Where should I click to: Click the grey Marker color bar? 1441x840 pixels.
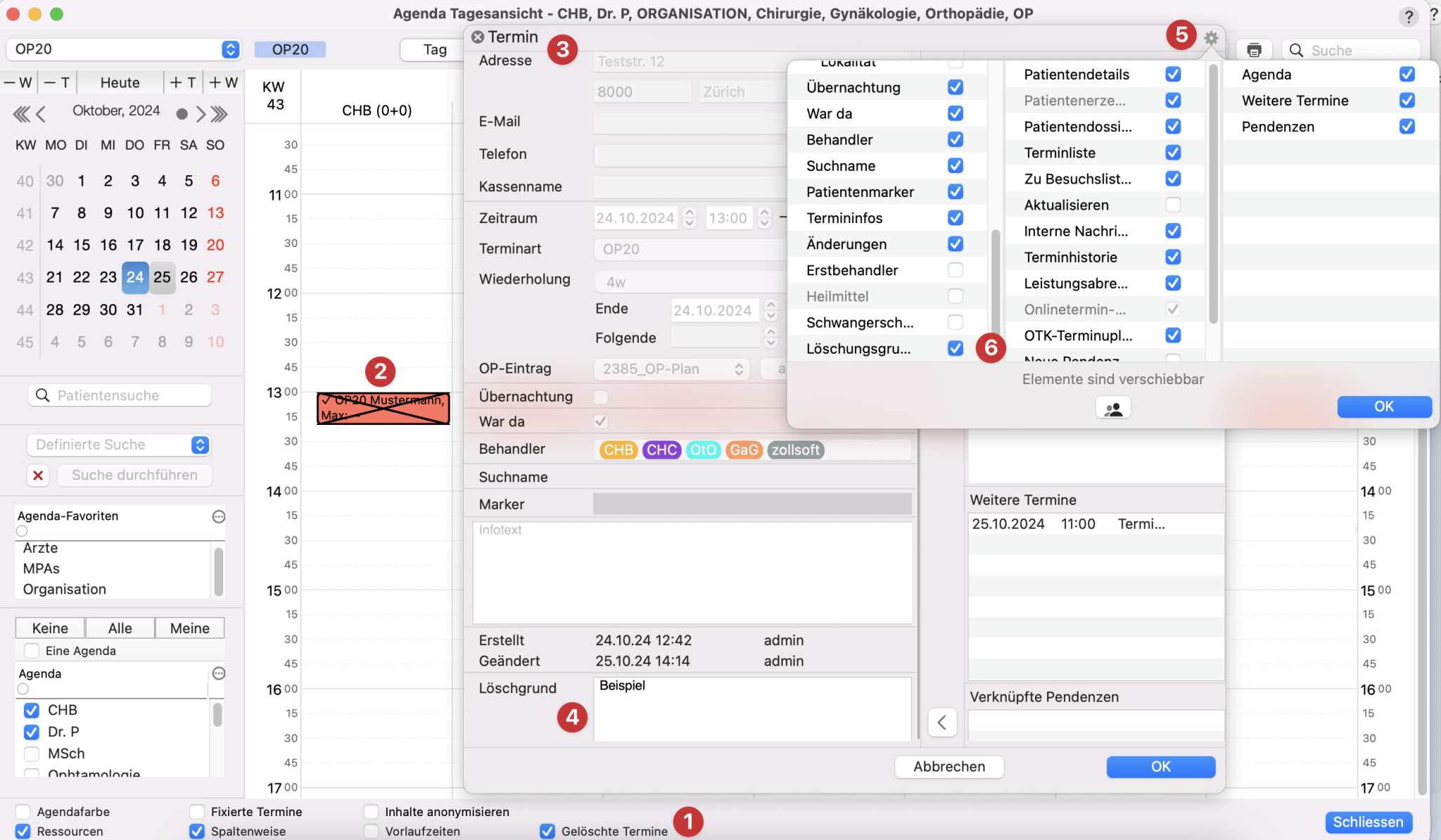click(x=752, y=504)
